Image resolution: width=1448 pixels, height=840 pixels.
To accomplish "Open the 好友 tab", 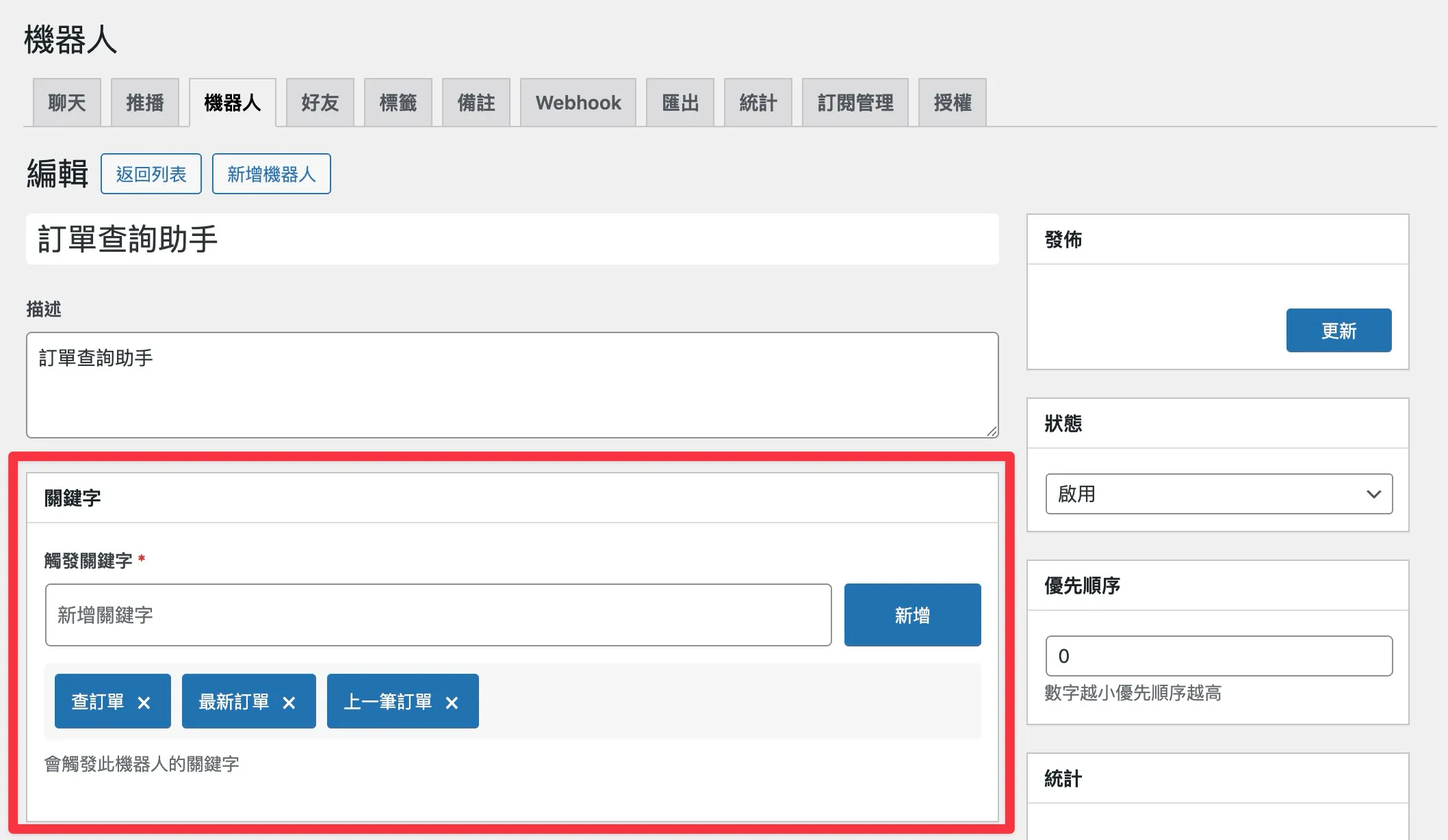I will (319, 102).
